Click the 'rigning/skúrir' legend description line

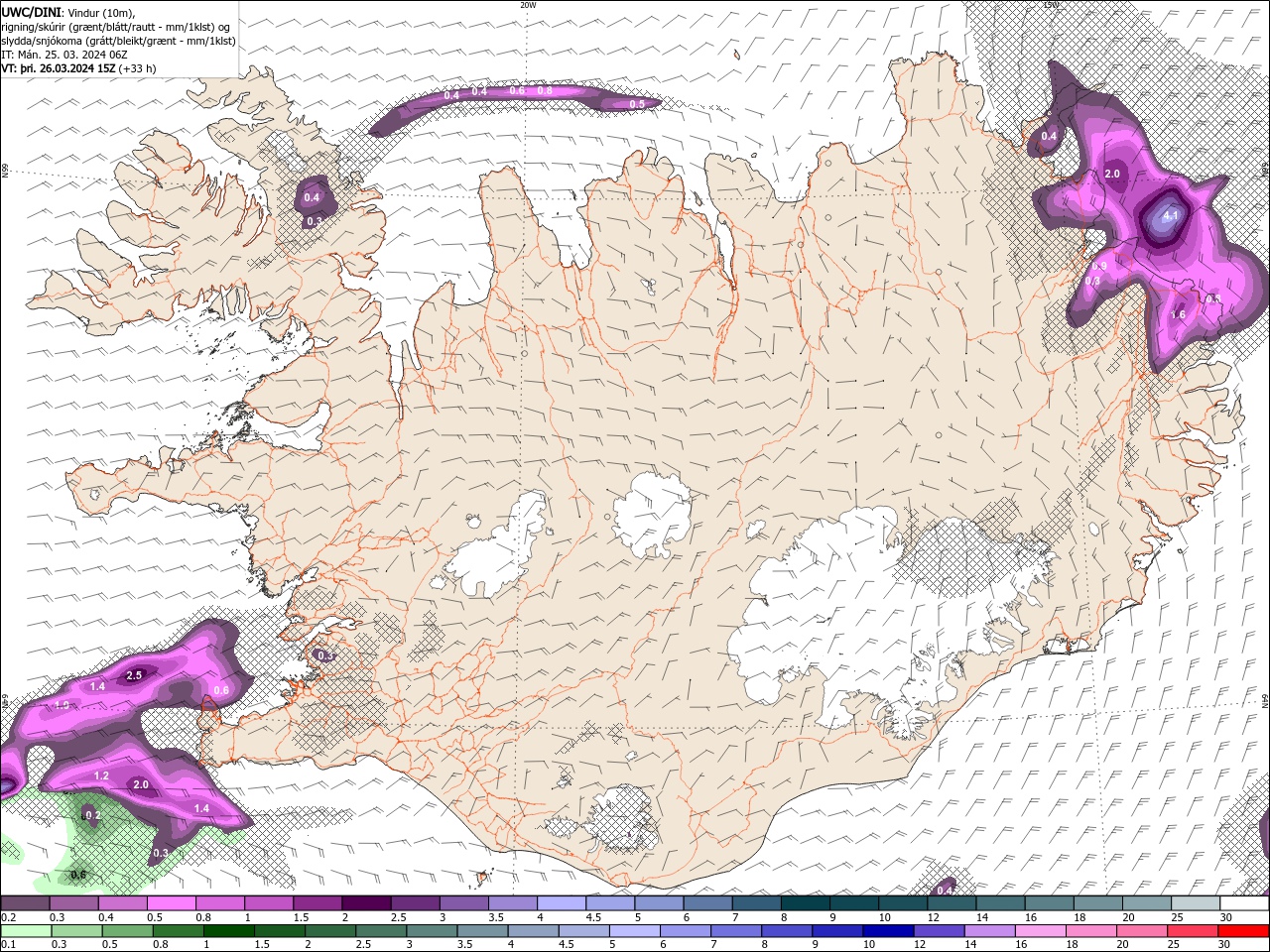click(x=117, y=27)
